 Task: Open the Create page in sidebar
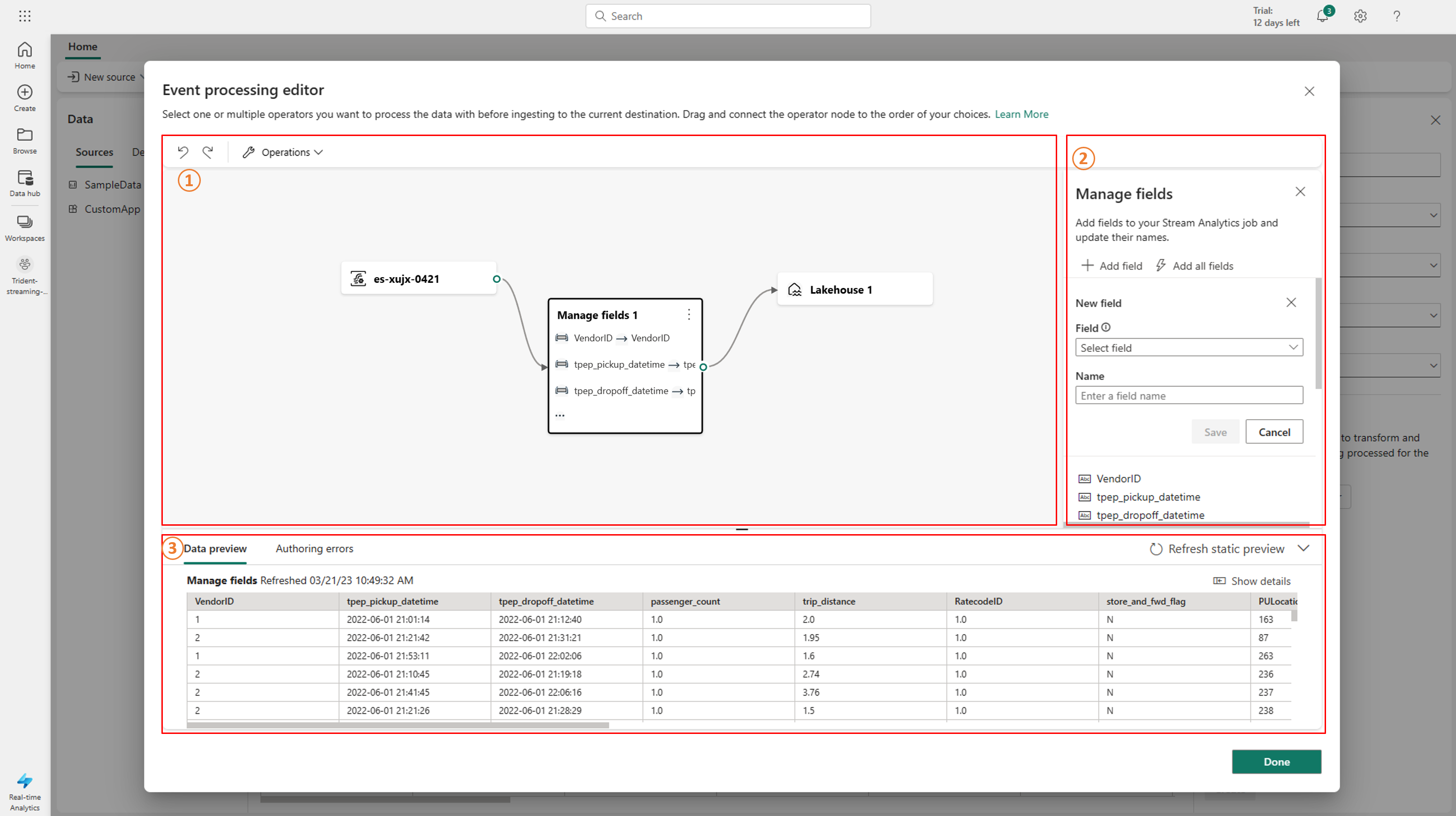[x=24, y=98]
